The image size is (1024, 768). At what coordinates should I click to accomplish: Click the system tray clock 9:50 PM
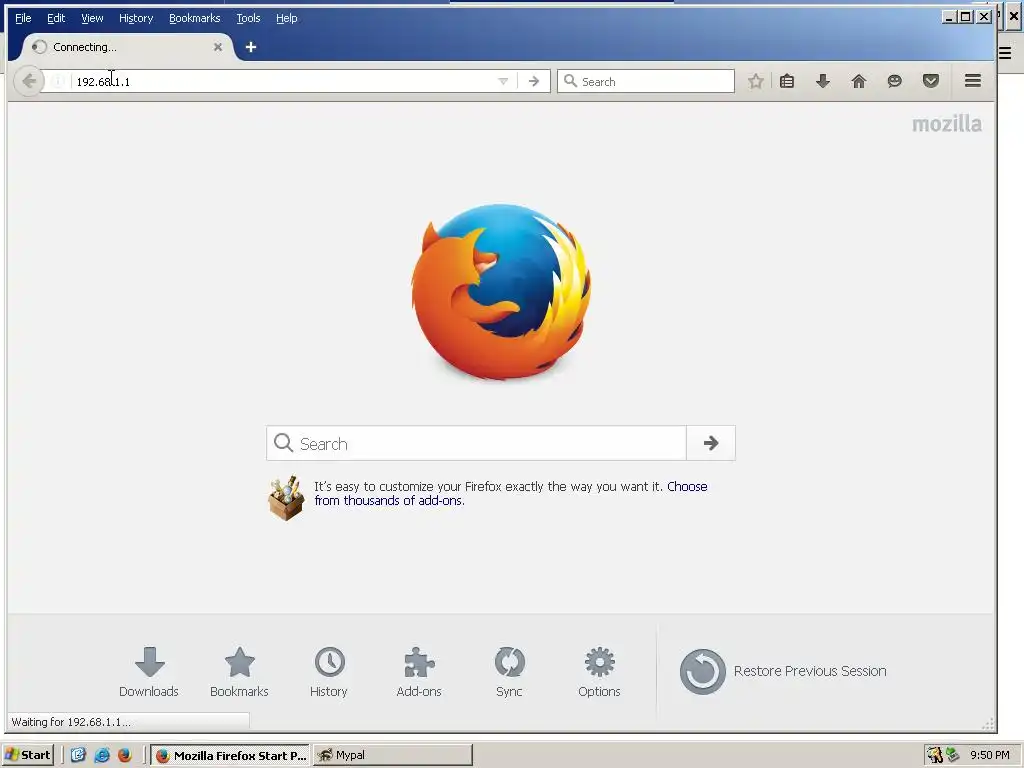990,755
